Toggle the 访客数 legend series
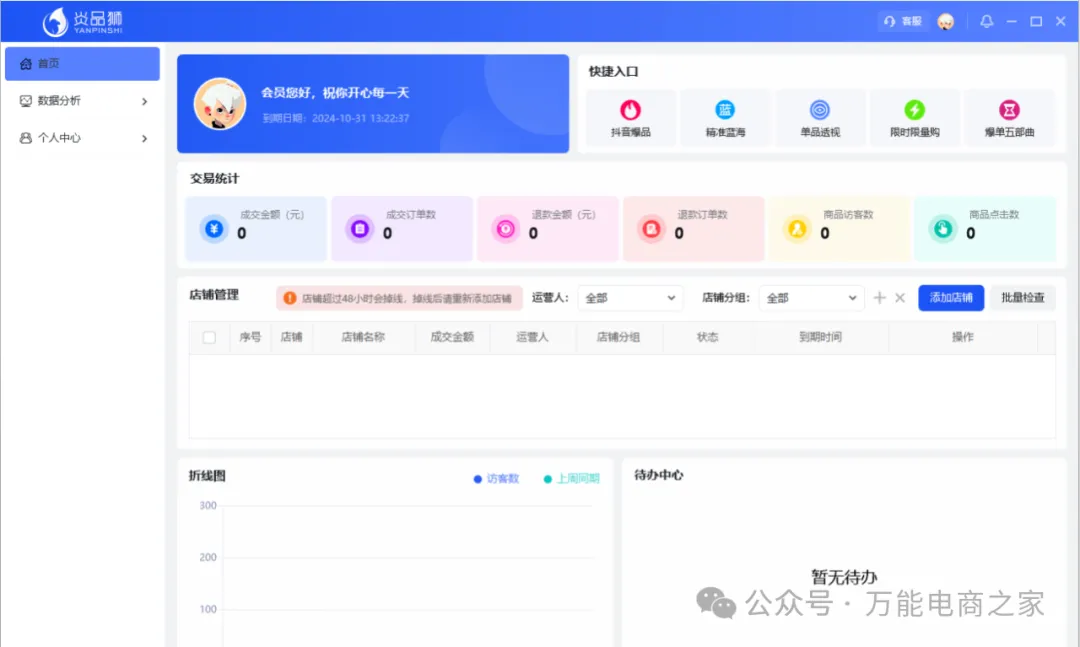The height and width of the screenshot is (647, 1080). (497, 479)
